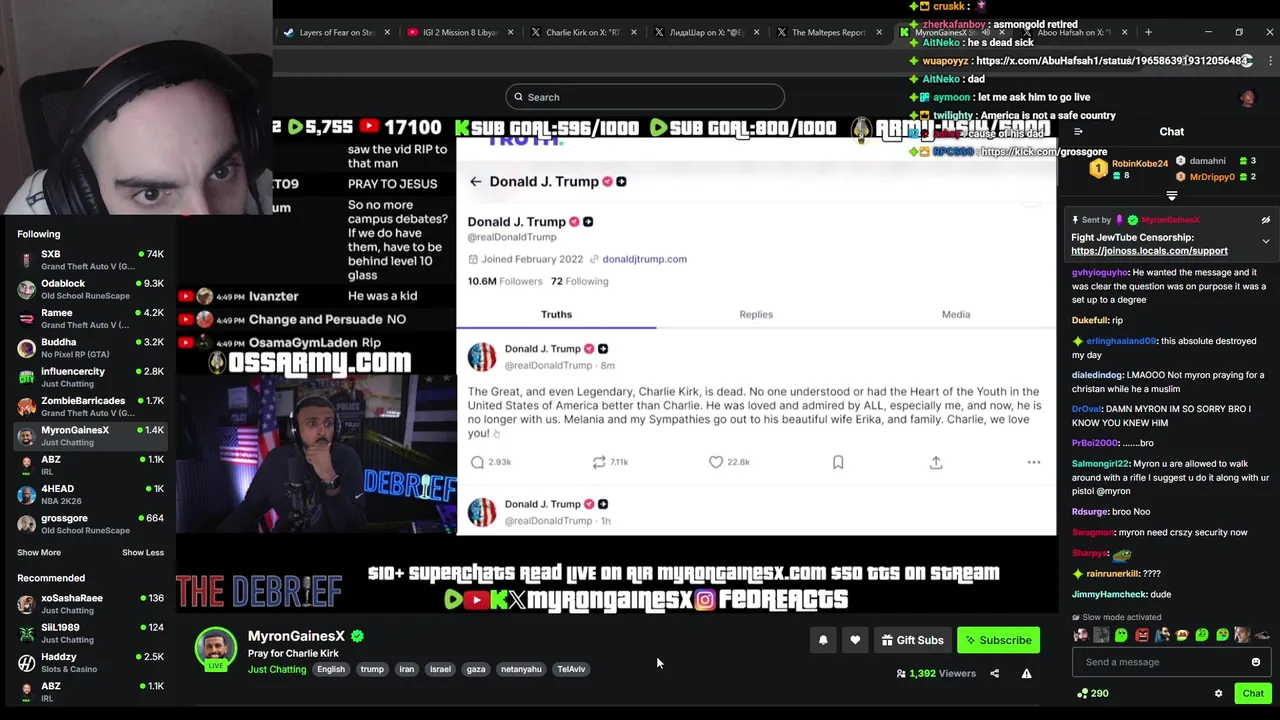1280x720 pixels.
Task: Select the gaza tag
Action: pyautogui.click(x=476, y=669)
